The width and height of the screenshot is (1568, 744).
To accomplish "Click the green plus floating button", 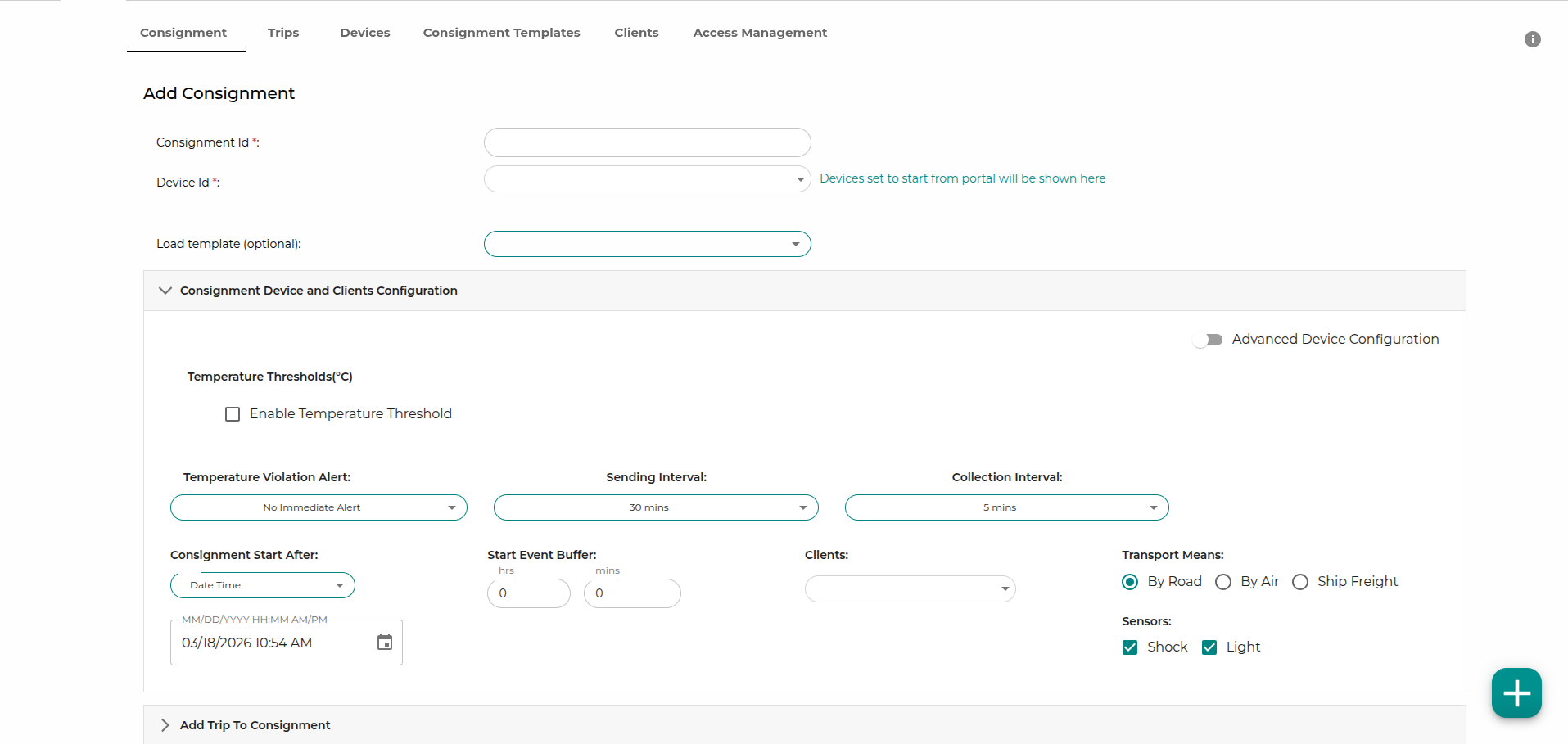I will [1516, 693].
